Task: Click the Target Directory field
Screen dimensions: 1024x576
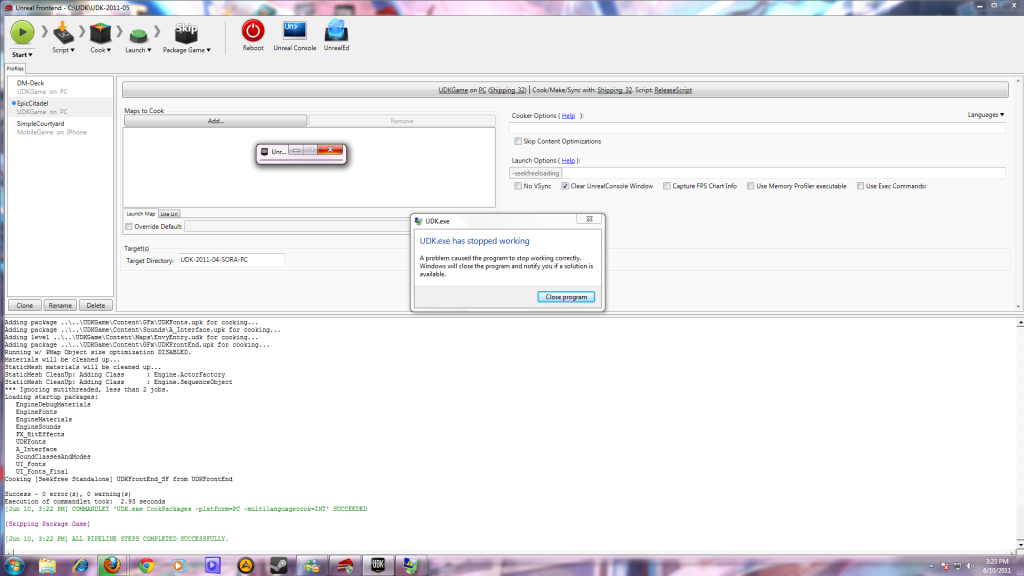Action: (231, 260)
